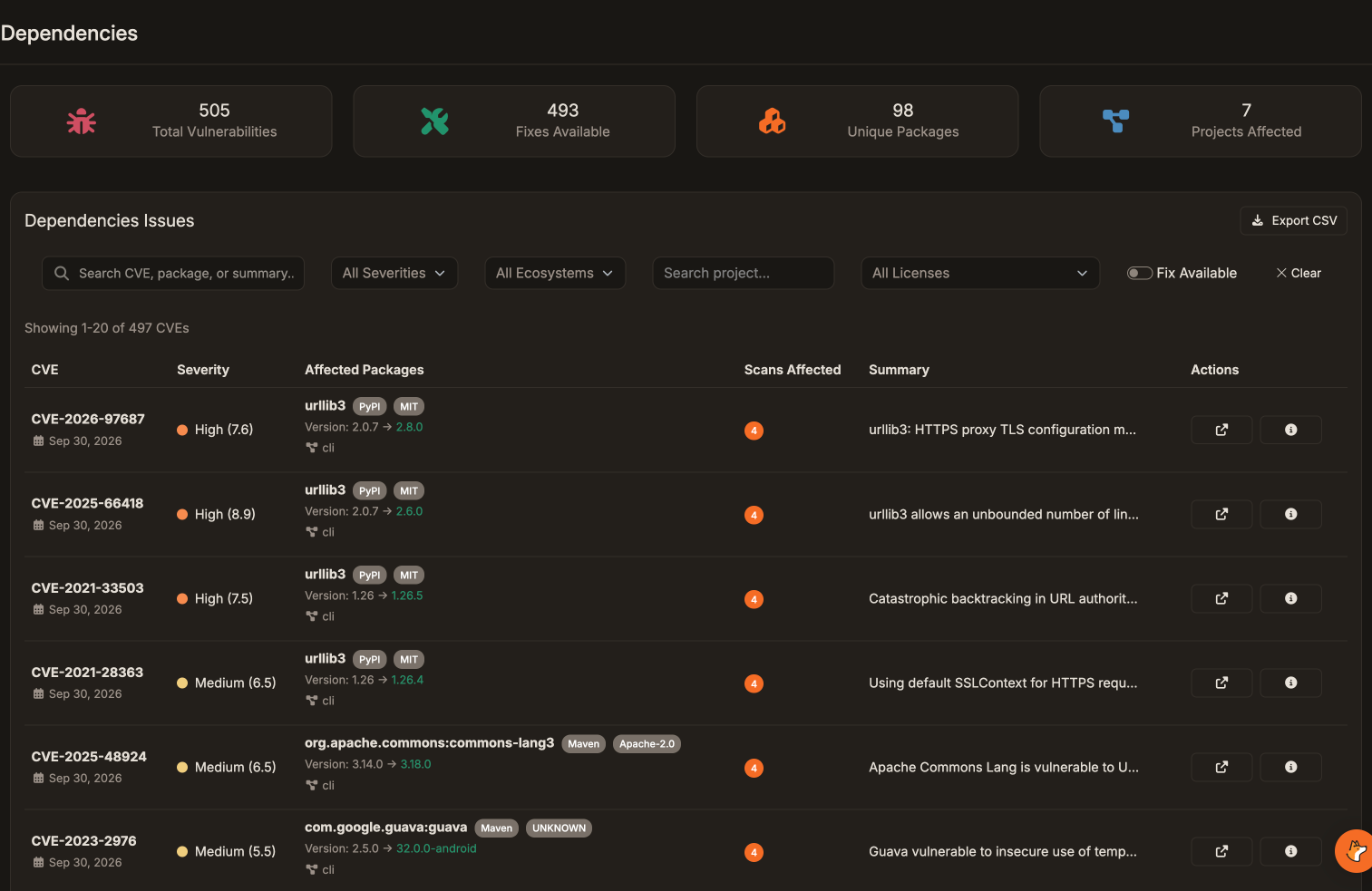Click fixed version 3.18.0
The height and width of the screenshot is (891, 1372).
pos(415,764)
